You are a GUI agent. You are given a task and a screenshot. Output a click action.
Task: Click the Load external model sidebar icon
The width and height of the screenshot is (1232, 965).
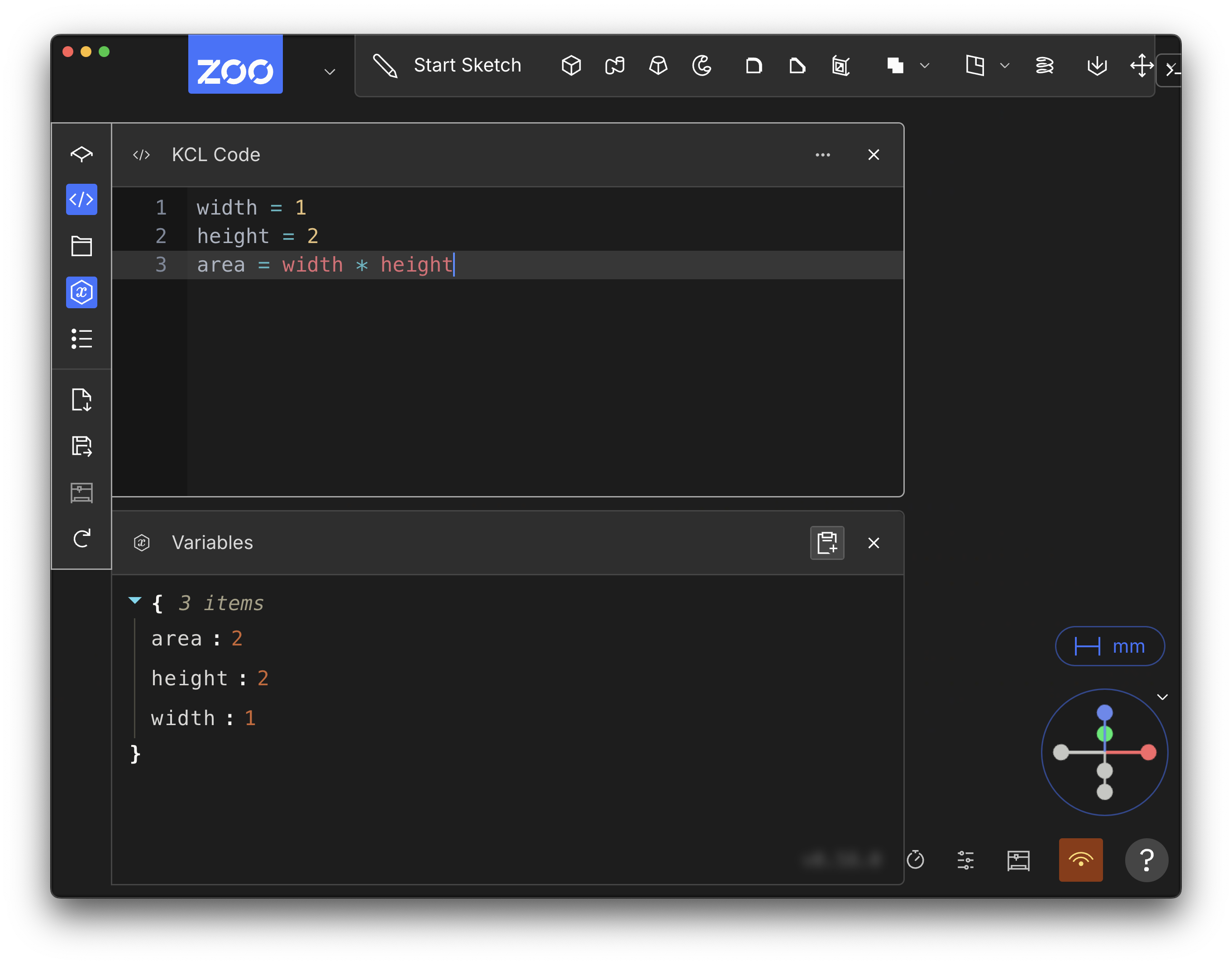pyautogui.click(x=81, y=400)
